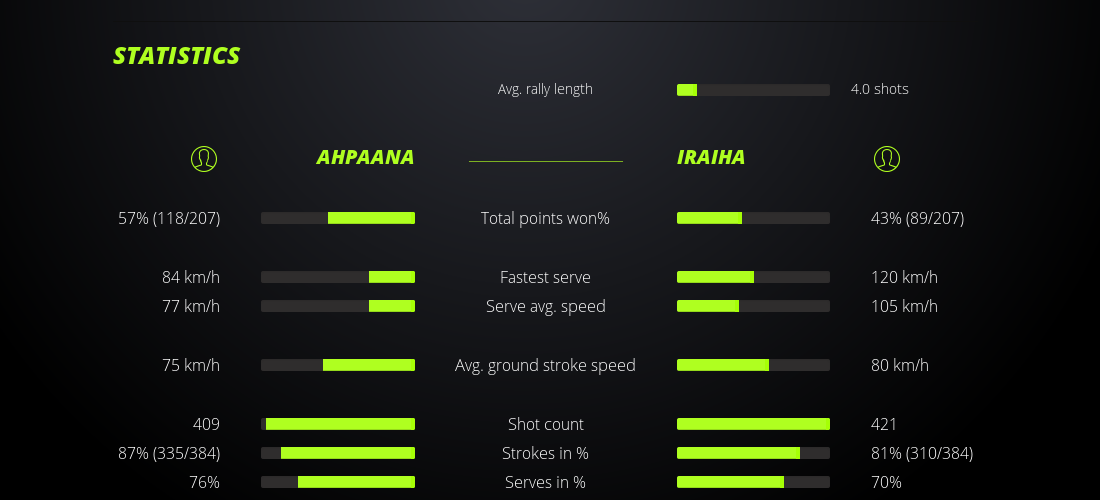This screenshot has width=1100, height=500.
Task: Click Iraiha's Shot count bar
Action: (753, 424)
